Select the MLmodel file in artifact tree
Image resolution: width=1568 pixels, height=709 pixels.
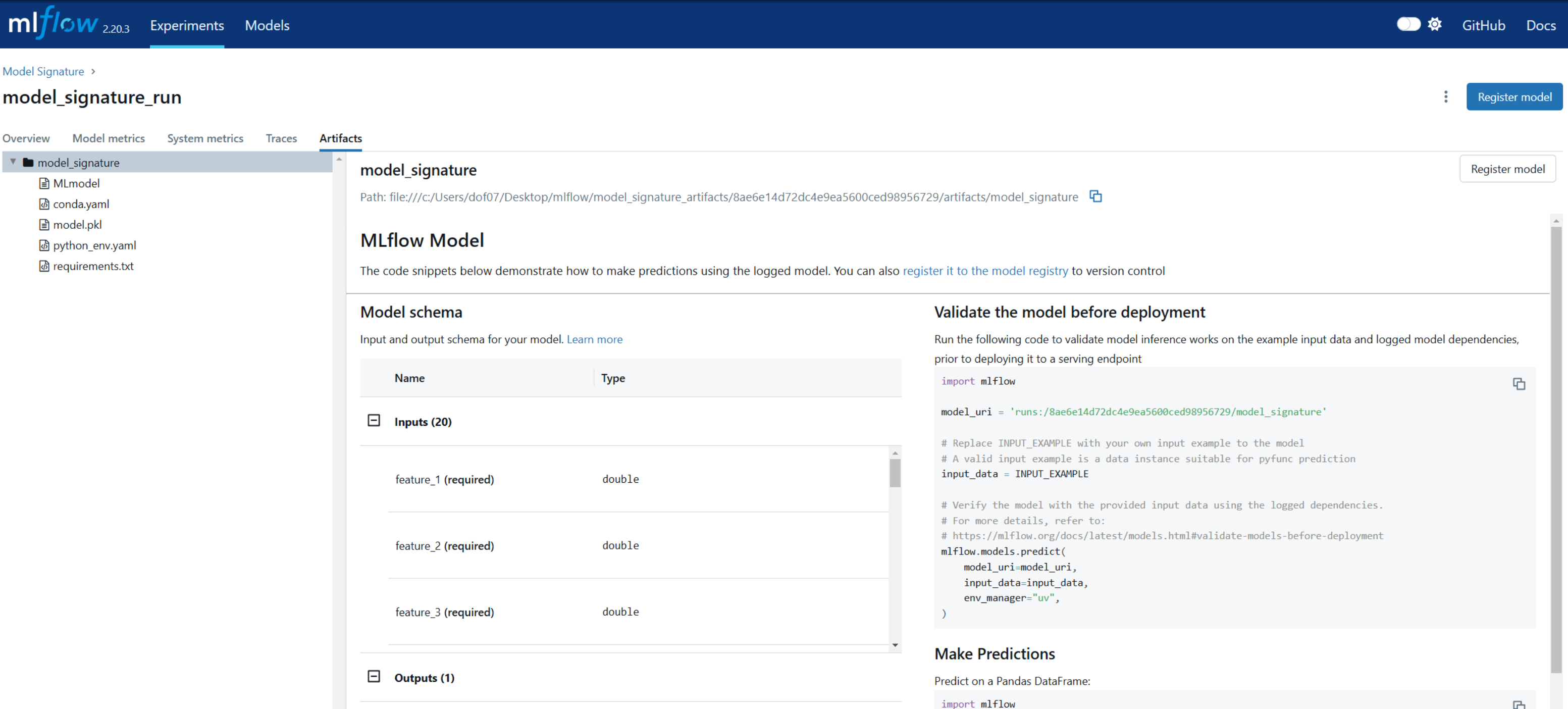[76, 183]
